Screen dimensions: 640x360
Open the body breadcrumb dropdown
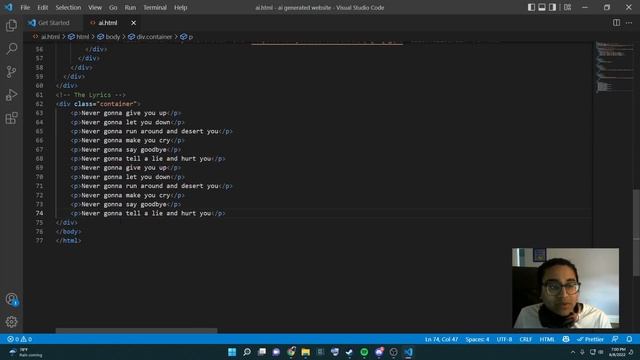click(x=109, y=37)
